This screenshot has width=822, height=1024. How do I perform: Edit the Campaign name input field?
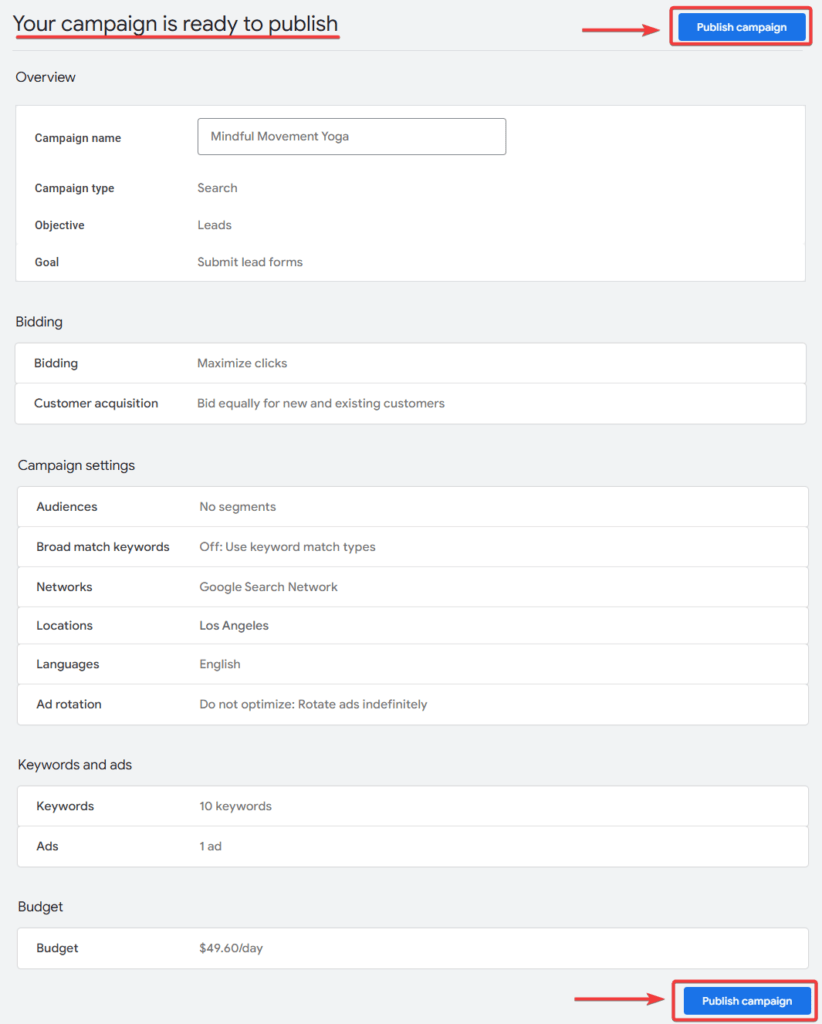pyautogui.click(x=351, y=136)
